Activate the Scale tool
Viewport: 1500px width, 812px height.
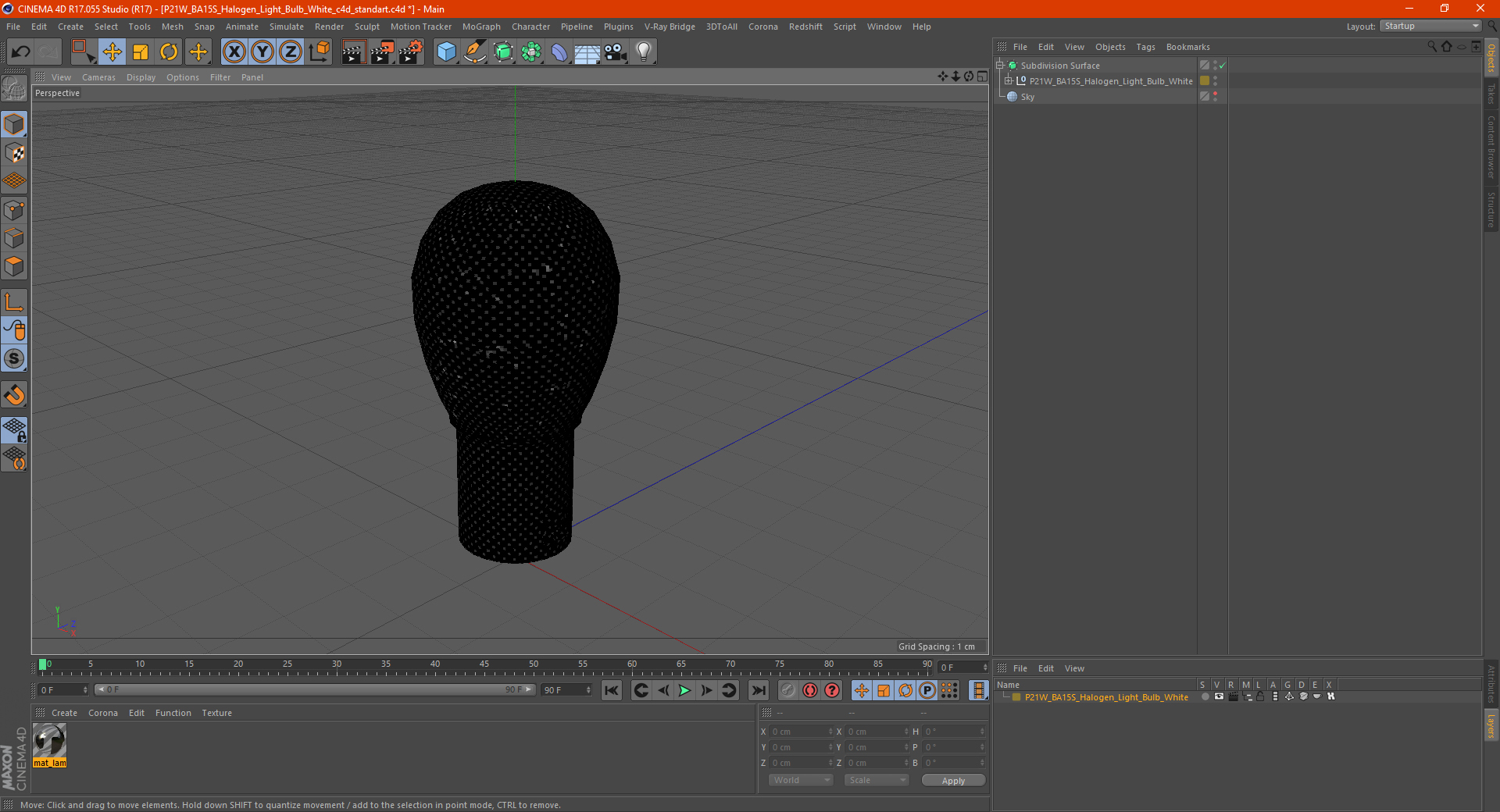pos(141,52)
